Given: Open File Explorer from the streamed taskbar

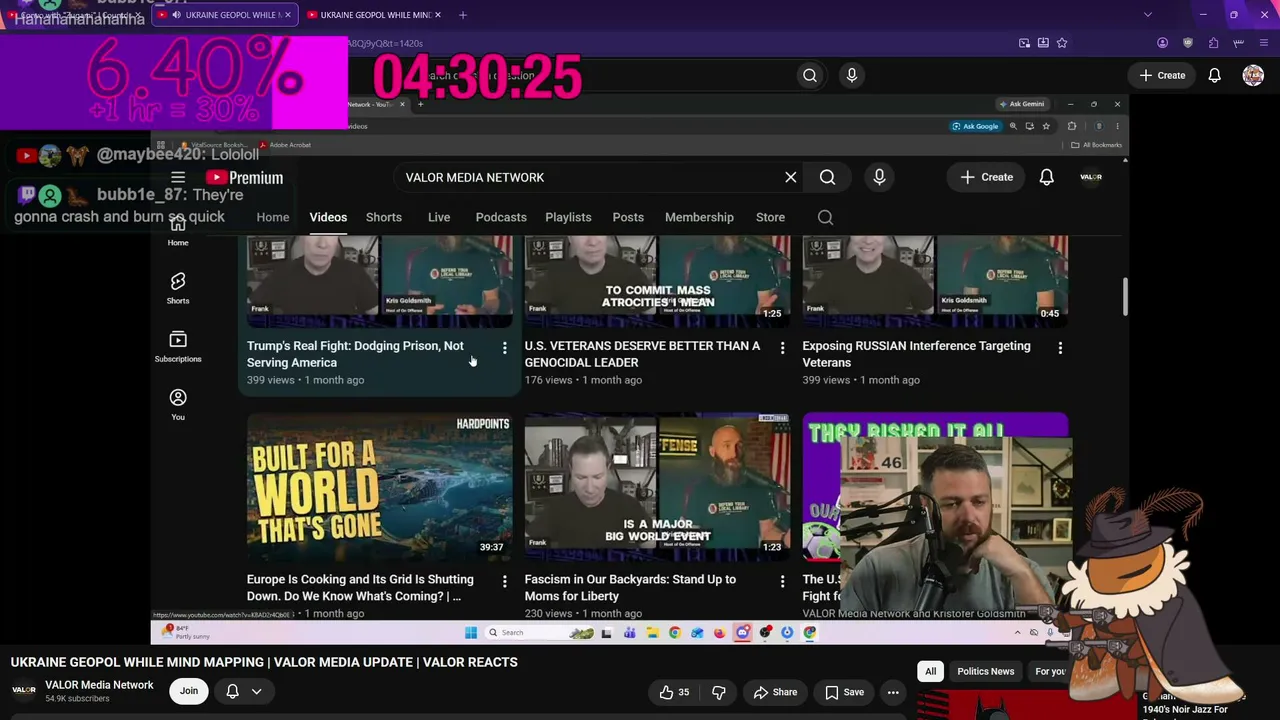Looking at the screenshot, I should tap(652, 632).
